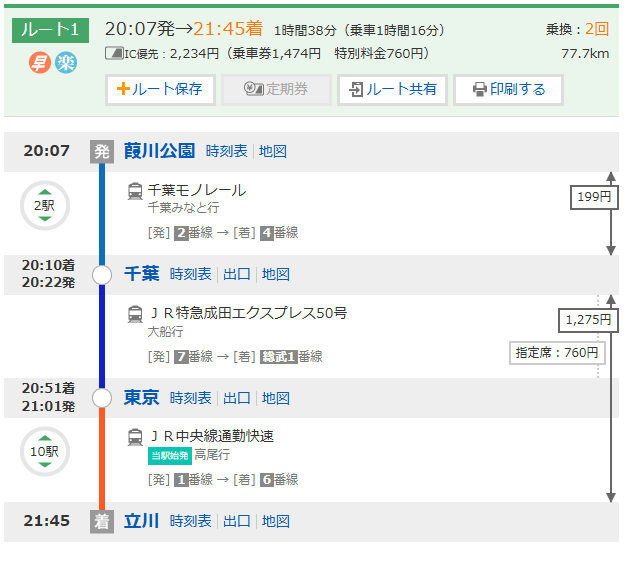Click ＪＲ中央線通勤快速 text
This screenshot has height=562, width=626.
point(211,436)
